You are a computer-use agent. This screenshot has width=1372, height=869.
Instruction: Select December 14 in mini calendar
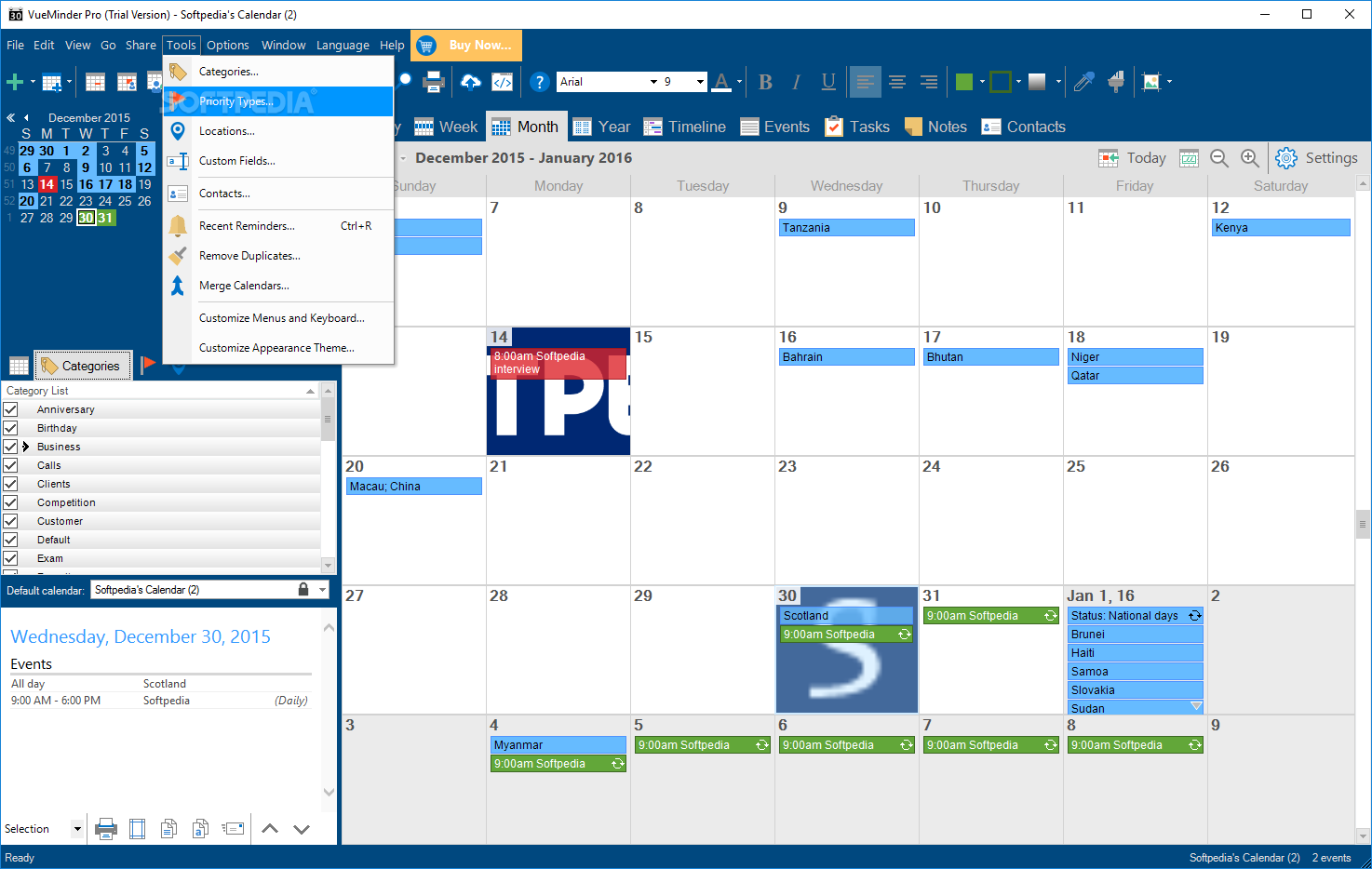click(47, 184)
